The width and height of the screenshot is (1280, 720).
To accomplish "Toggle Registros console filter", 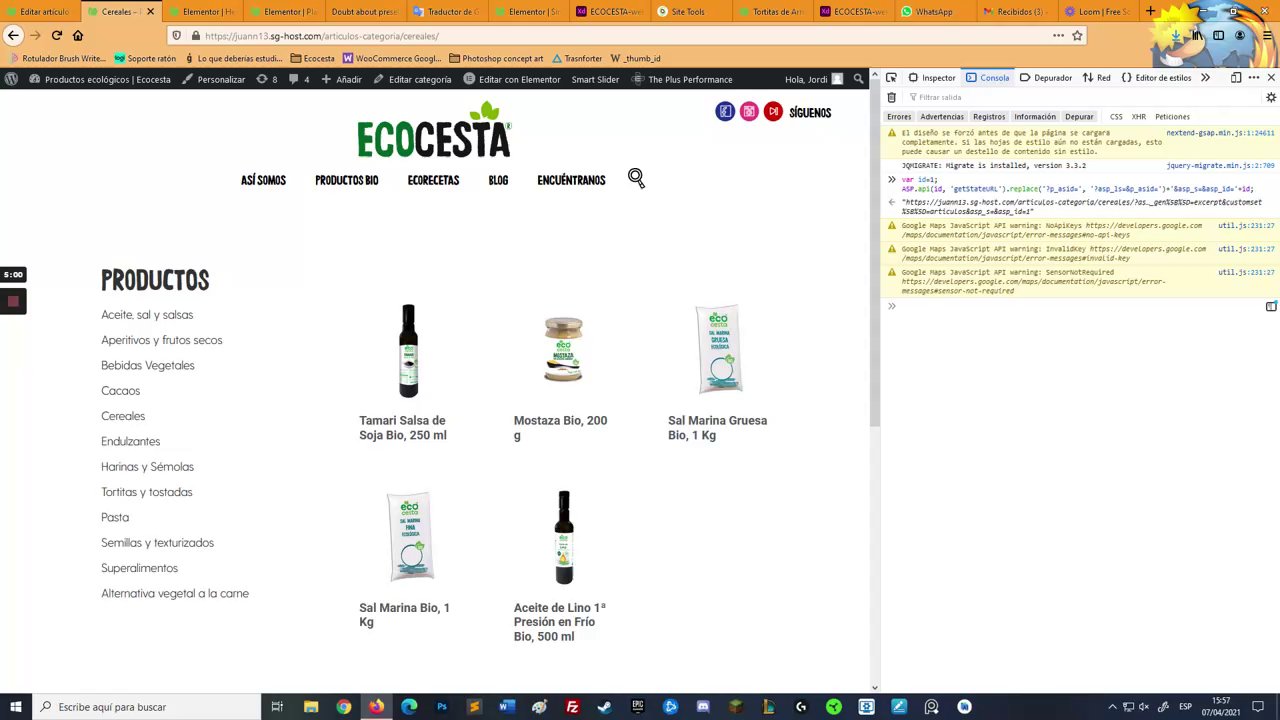I will pyautogui.click(x=989, y=117).
